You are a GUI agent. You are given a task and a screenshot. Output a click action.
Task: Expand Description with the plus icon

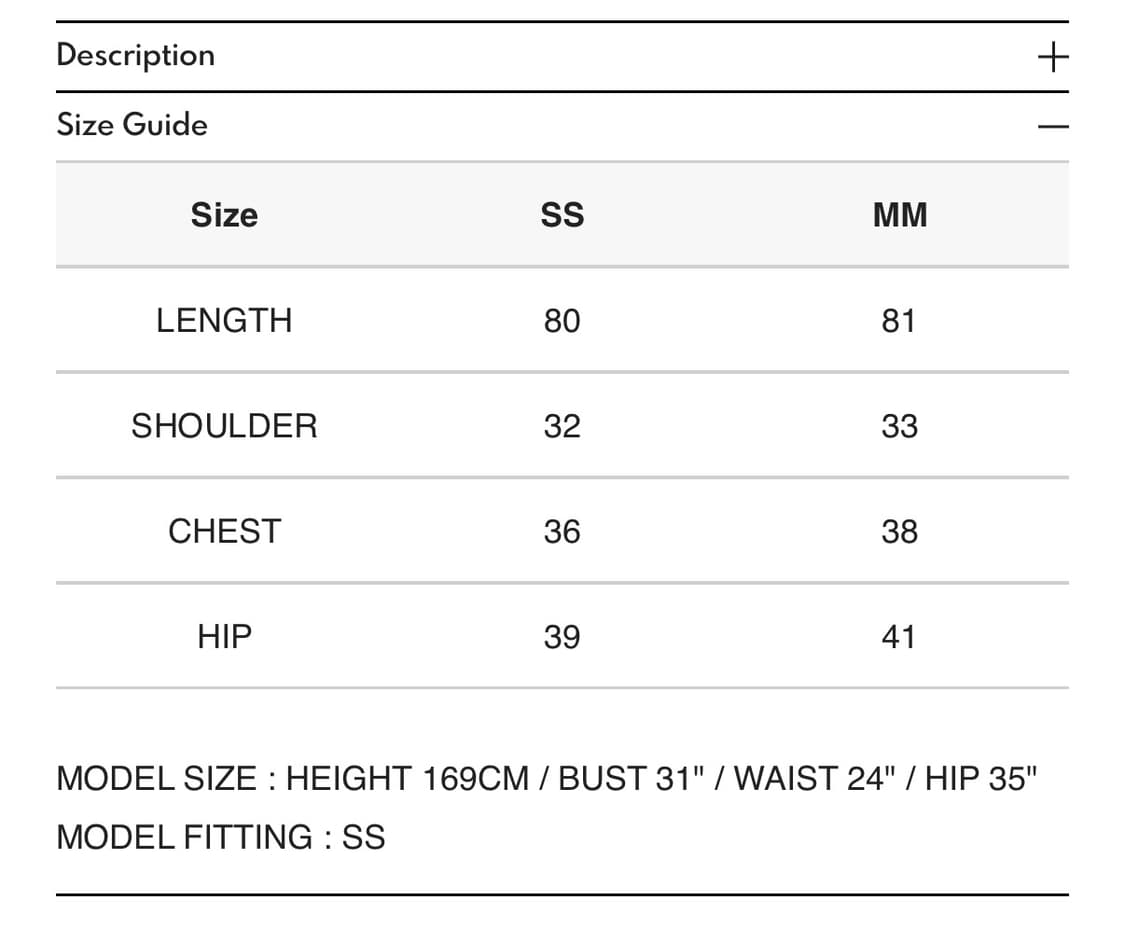(x=1052, y=57)
